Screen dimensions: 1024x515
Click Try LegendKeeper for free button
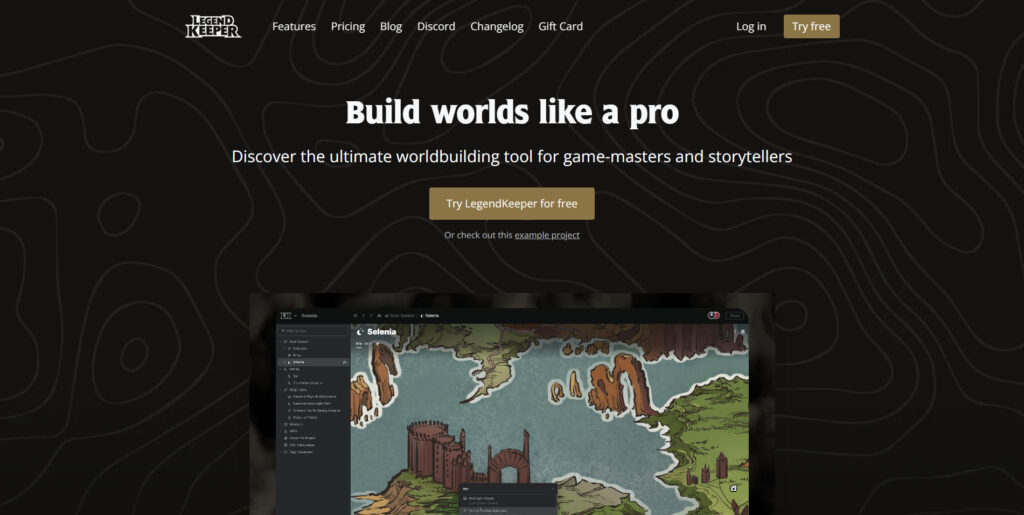pyautogui.click(x=512, y=203)
